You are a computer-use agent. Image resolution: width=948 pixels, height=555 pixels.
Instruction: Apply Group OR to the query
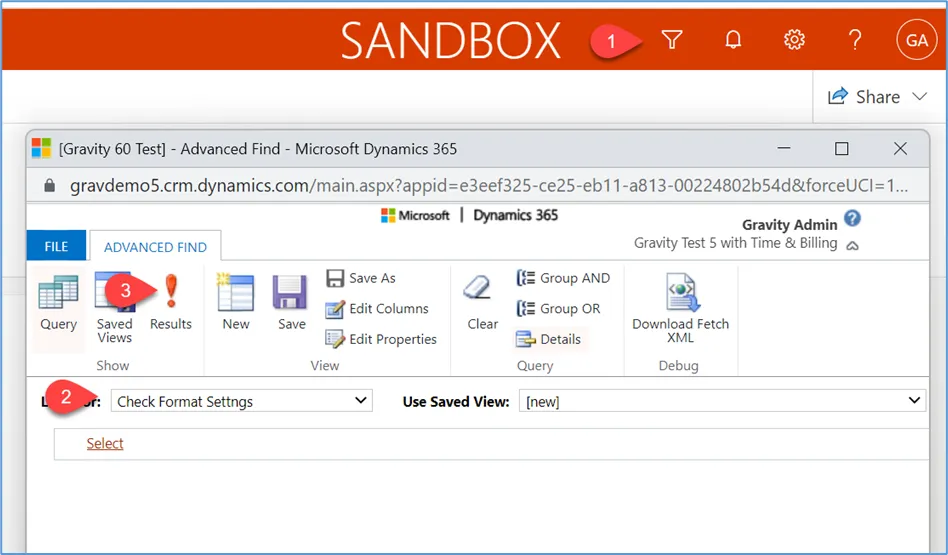[559, 309]
